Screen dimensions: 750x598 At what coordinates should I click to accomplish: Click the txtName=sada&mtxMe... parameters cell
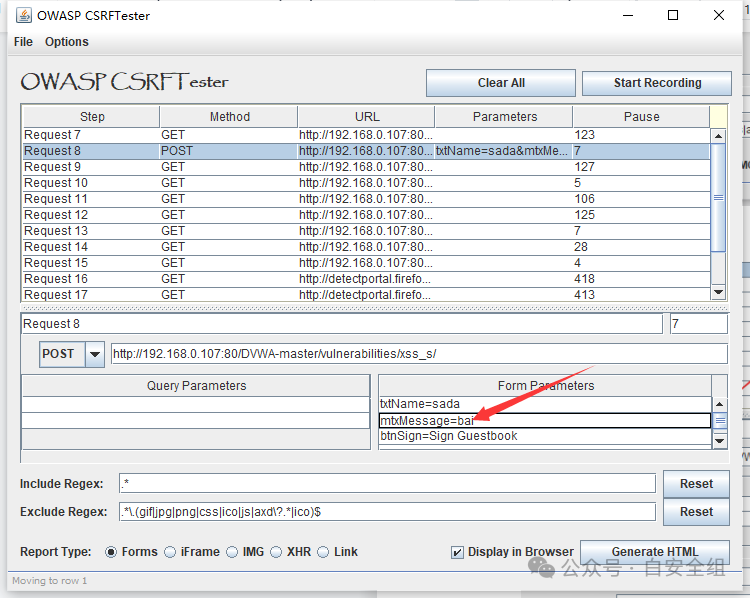tap(503, 151)
